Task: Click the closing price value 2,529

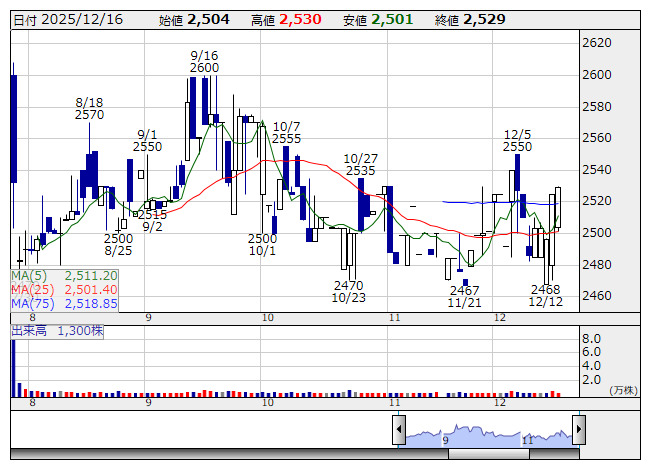Action: pyautogui.click(x=484, y=20)
